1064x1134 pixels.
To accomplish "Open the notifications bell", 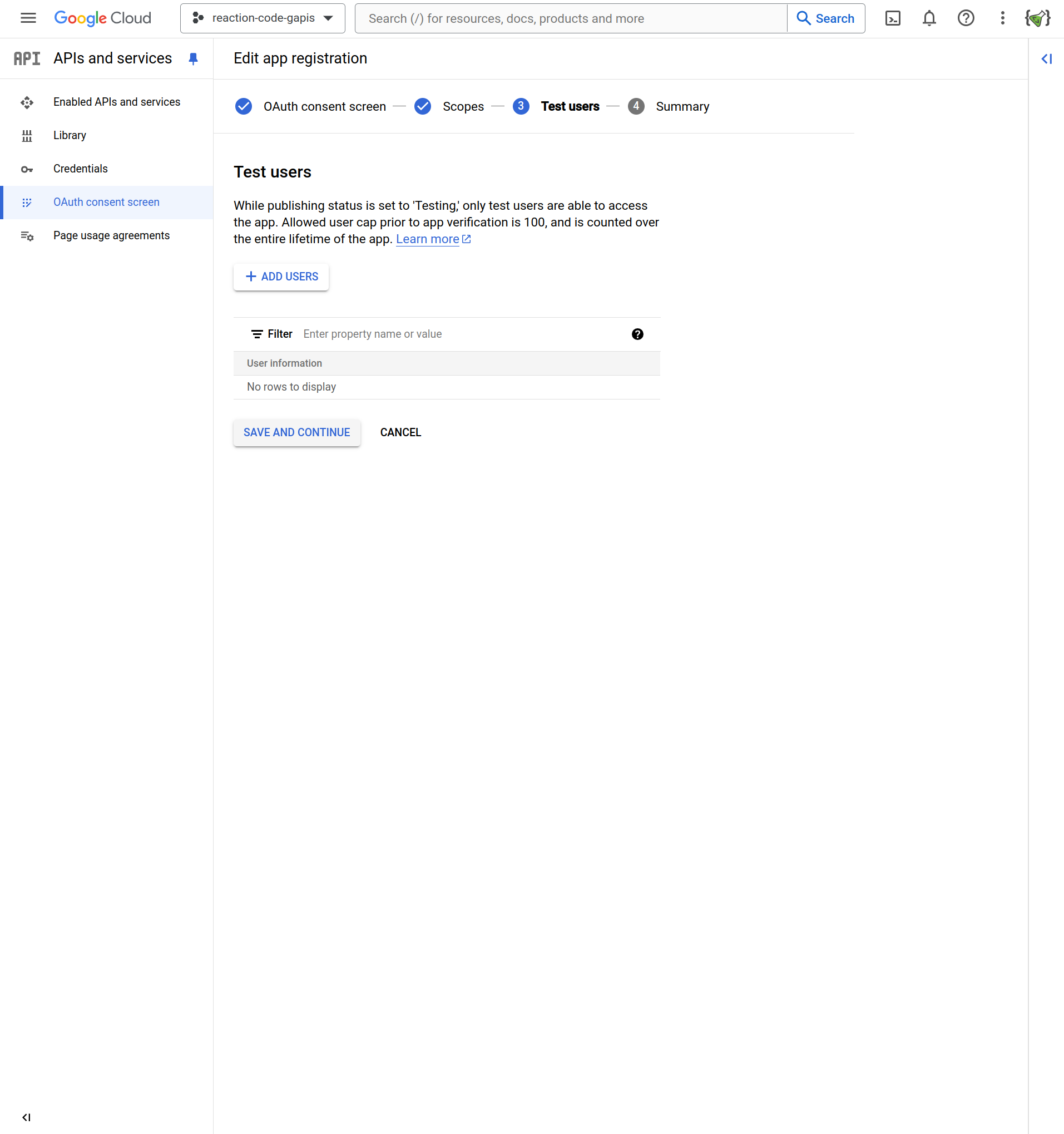I will pos(929,18).
